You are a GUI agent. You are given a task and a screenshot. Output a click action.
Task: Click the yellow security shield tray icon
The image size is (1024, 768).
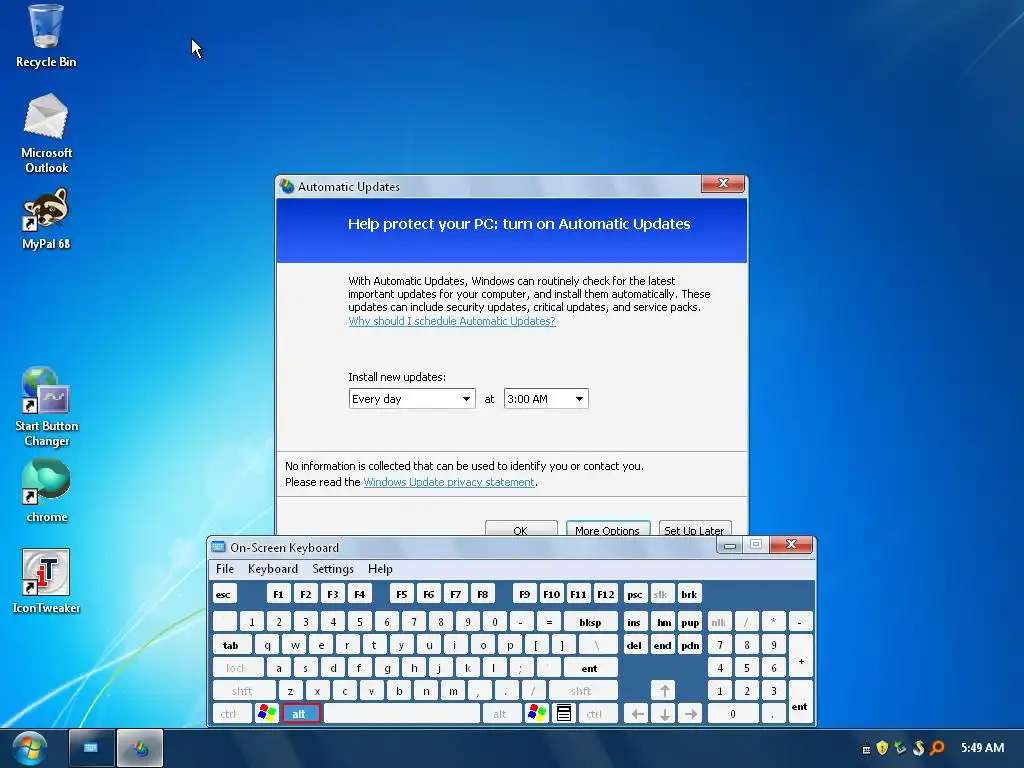point(882,748)
